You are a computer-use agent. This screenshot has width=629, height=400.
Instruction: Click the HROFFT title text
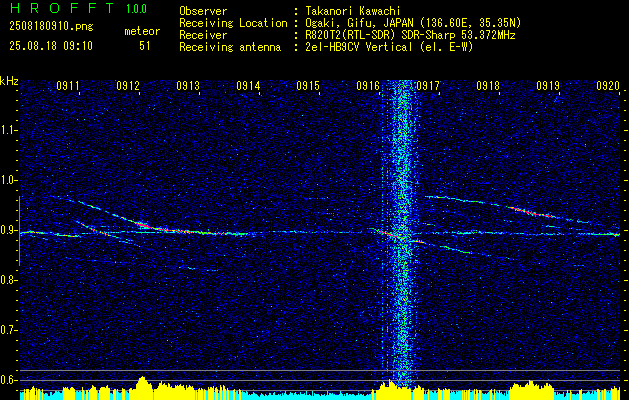pyautogui.click(x=62, y=8)
